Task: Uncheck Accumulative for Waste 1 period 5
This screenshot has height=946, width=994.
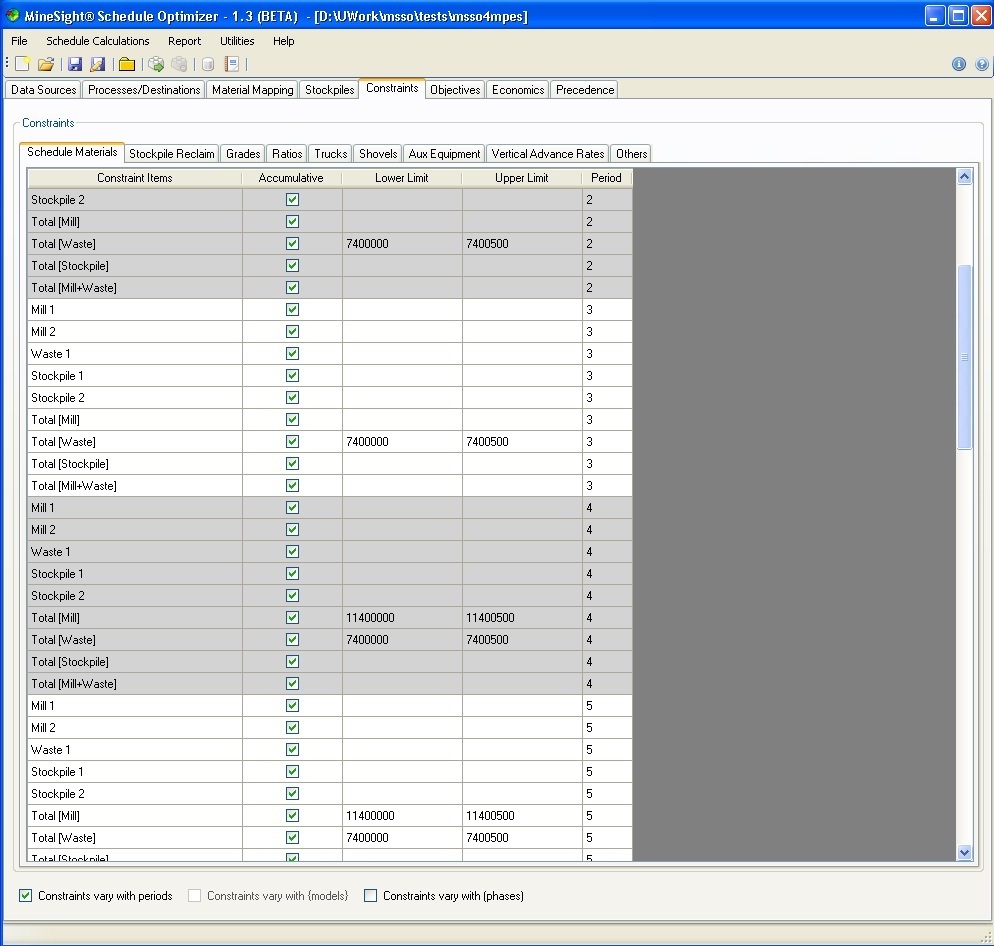Action: [x=292, y=749]
